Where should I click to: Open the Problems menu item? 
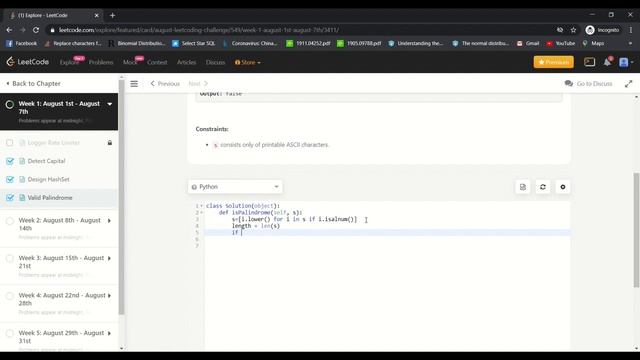tap(101, 62)
